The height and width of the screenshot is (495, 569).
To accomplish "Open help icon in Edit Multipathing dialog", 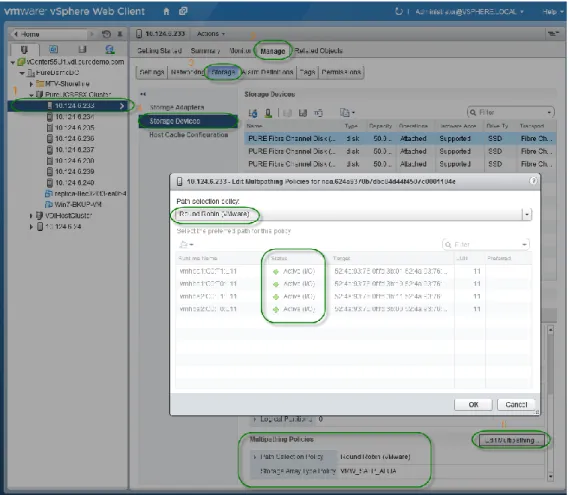I will click(532, 181).
